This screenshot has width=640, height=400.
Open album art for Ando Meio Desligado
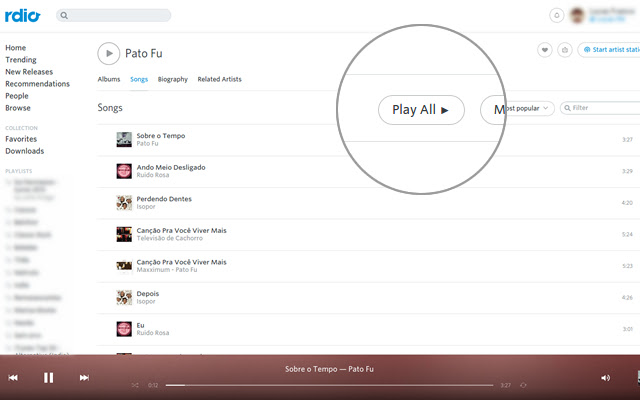[124, 171]
